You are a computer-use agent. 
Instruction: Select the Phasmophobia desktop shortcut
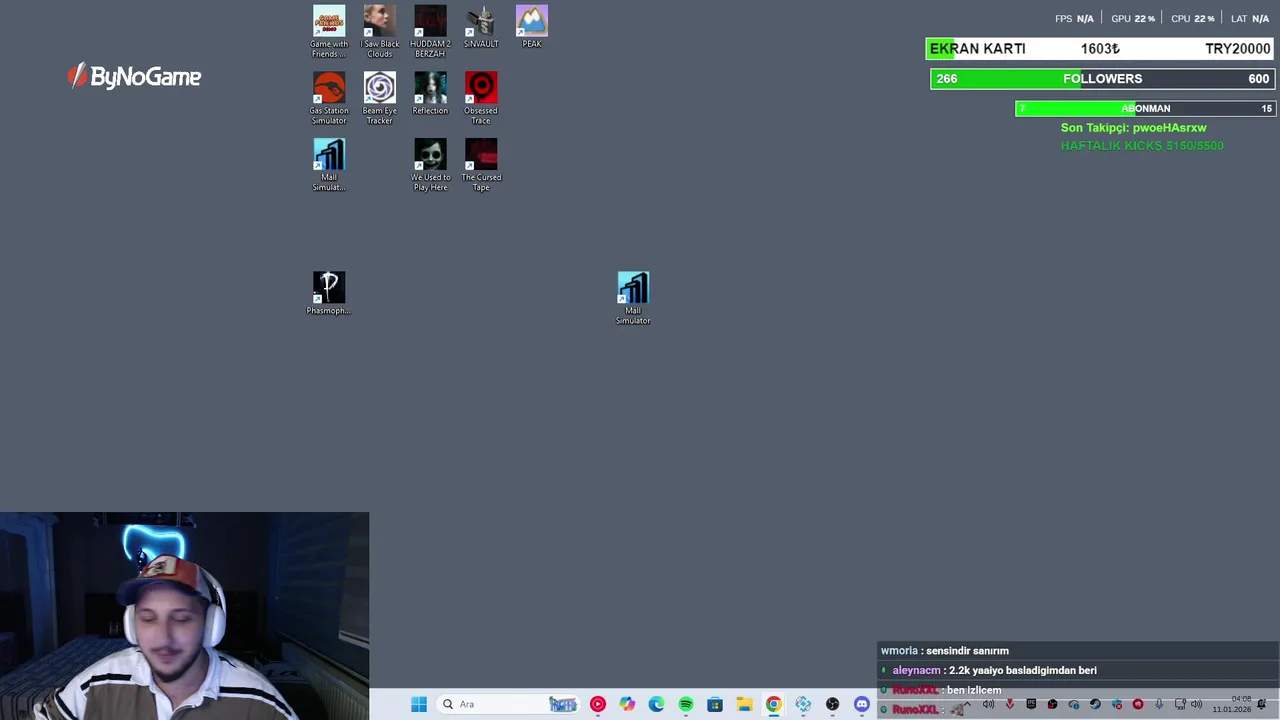tap(329, 293)
